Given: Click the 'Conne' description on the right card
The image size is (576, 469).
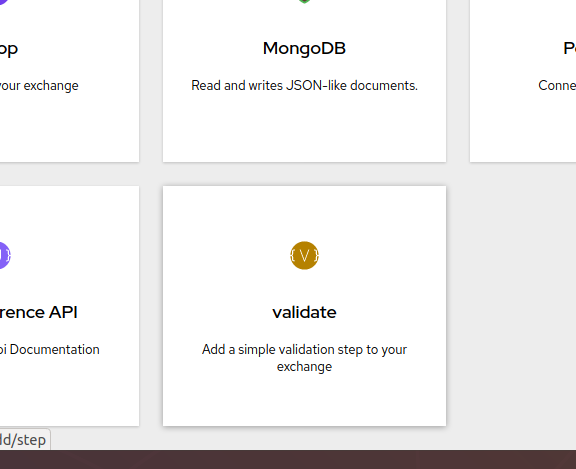Looking at the screenshot, I should (557, 85).
